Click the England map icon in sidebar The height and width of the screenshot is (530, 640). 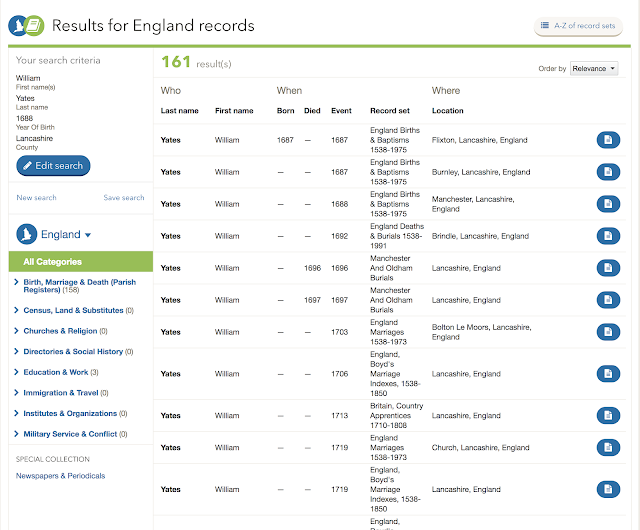point(27,234)
